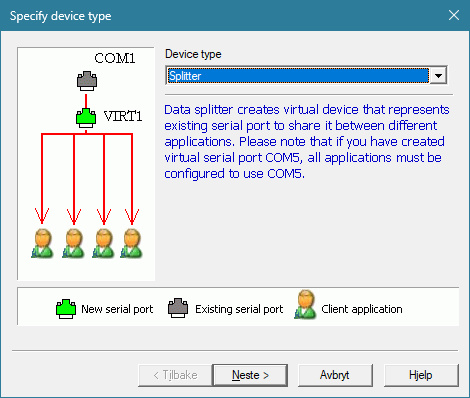
Task: Open Hjelp for this dialog
Action: tap(421, 375)
